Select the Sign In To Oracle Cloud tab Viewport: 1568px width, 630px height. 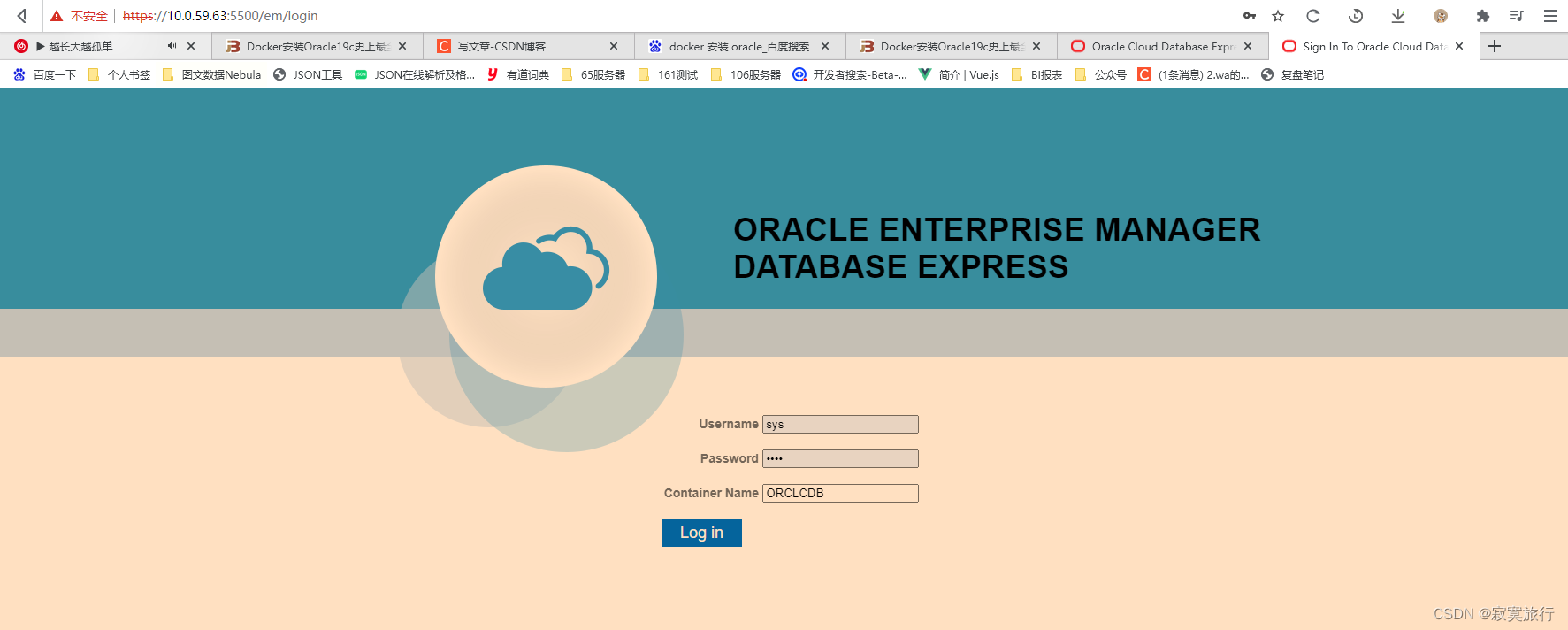click(1374, 46)
